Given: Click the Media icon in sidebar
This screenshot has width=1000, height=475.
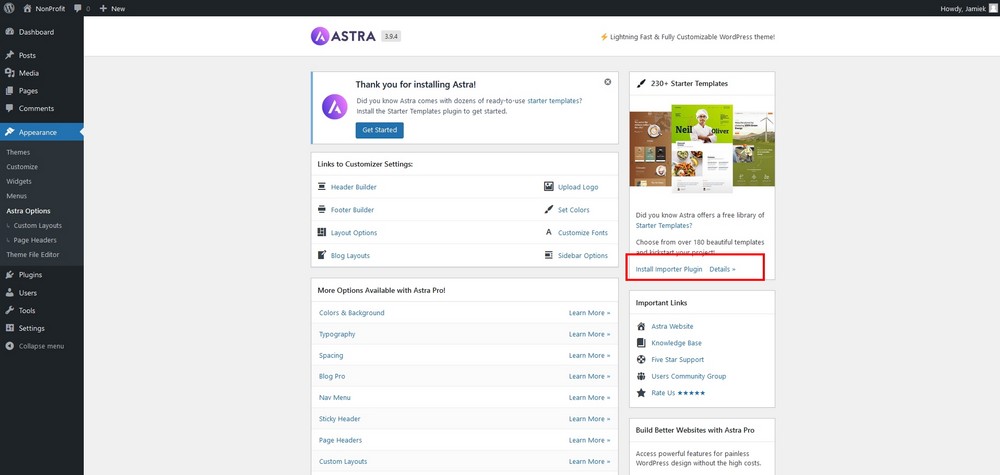Looking at the screenshot, I should 10,73.
